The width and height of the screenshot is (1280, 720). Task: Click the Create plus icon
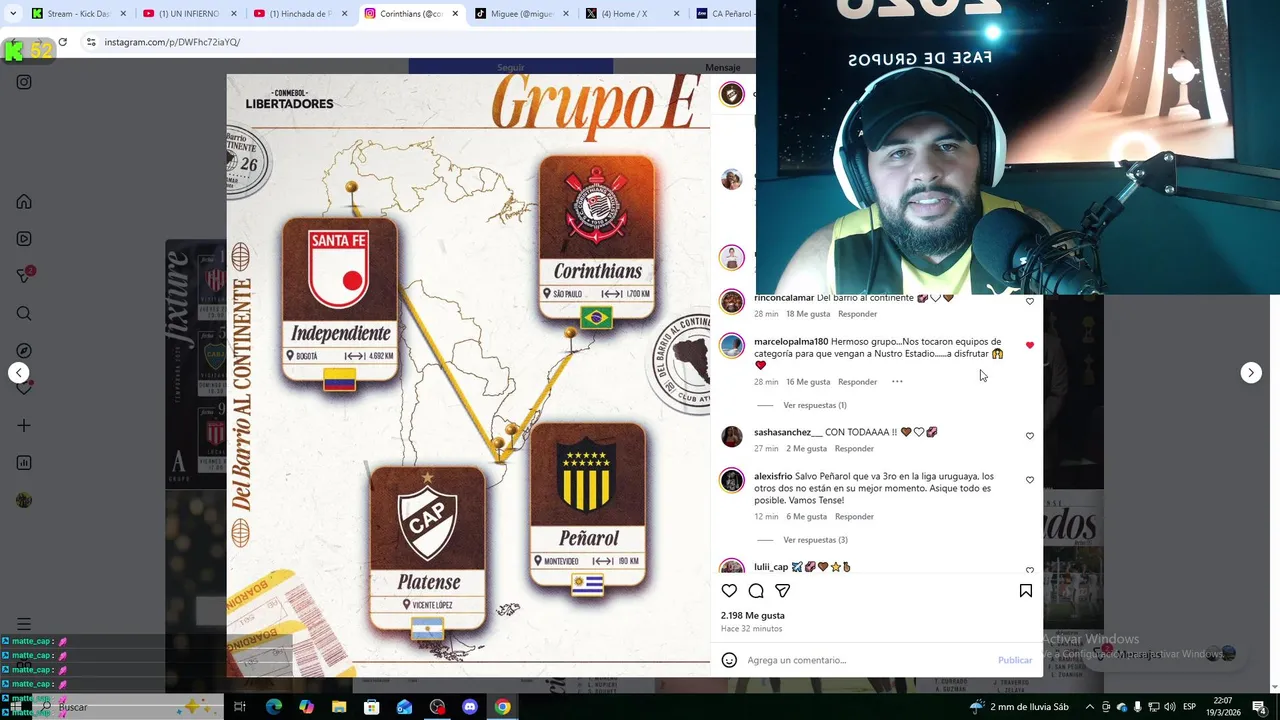[24, 426]
